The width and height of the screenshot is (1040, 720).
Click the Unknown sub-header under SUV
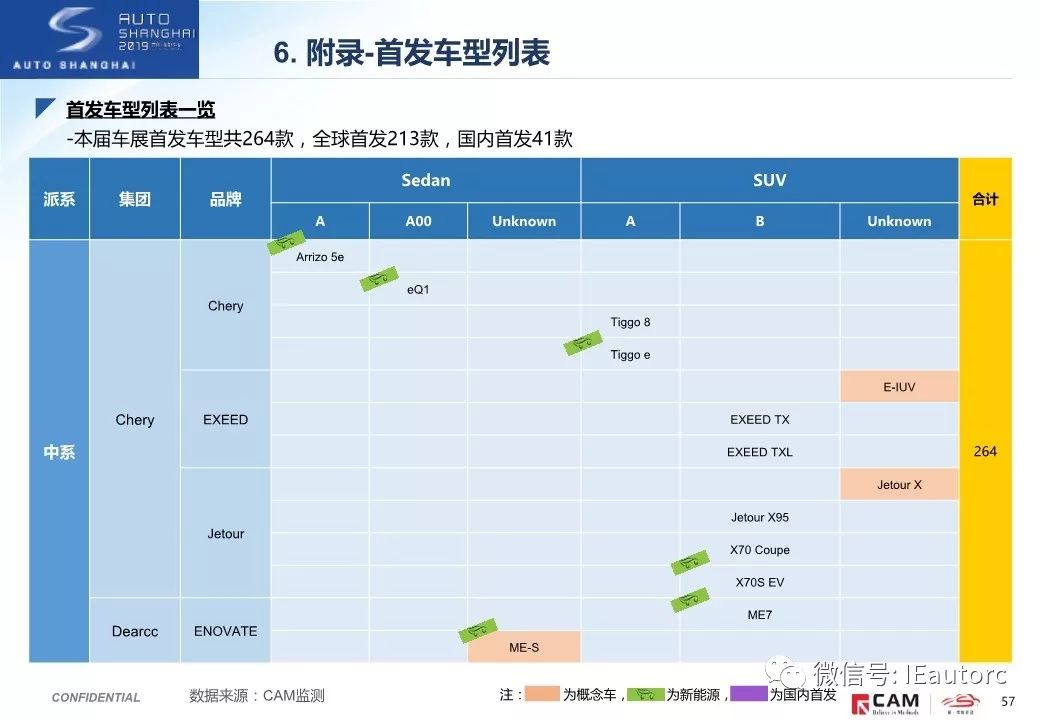click(899, 221)
